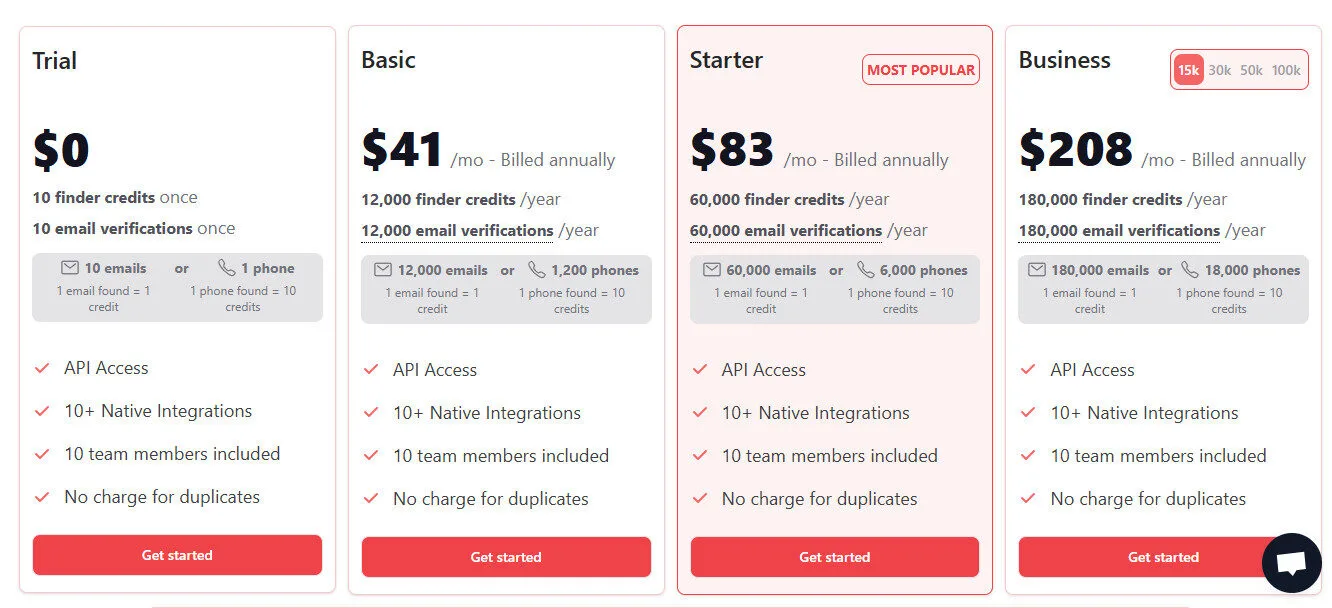Click the MOST POPULAR badge on Starter
The width and height of the screenshot is (1332, 608).
click(x=920, y=69)
